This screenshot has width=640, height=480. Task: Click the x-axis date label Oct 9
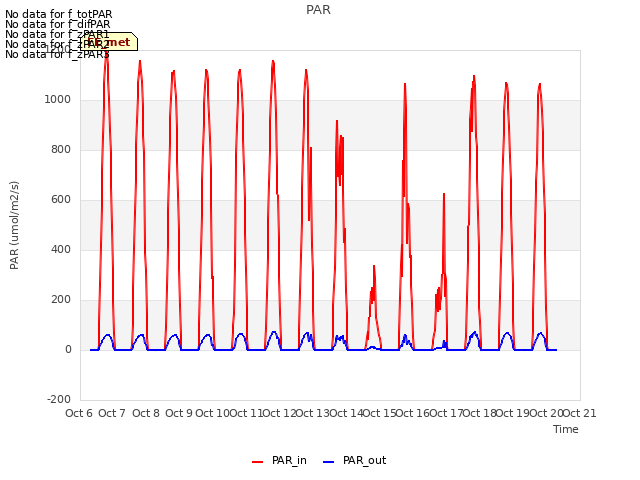(x=179, y=413)
